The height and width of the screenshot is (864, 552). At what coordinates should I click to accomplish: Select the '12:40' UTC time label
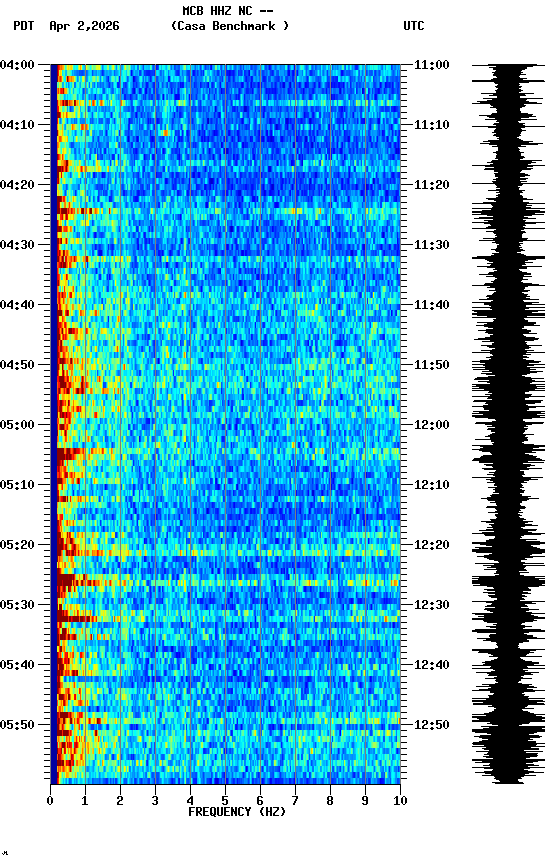[432, 666]
